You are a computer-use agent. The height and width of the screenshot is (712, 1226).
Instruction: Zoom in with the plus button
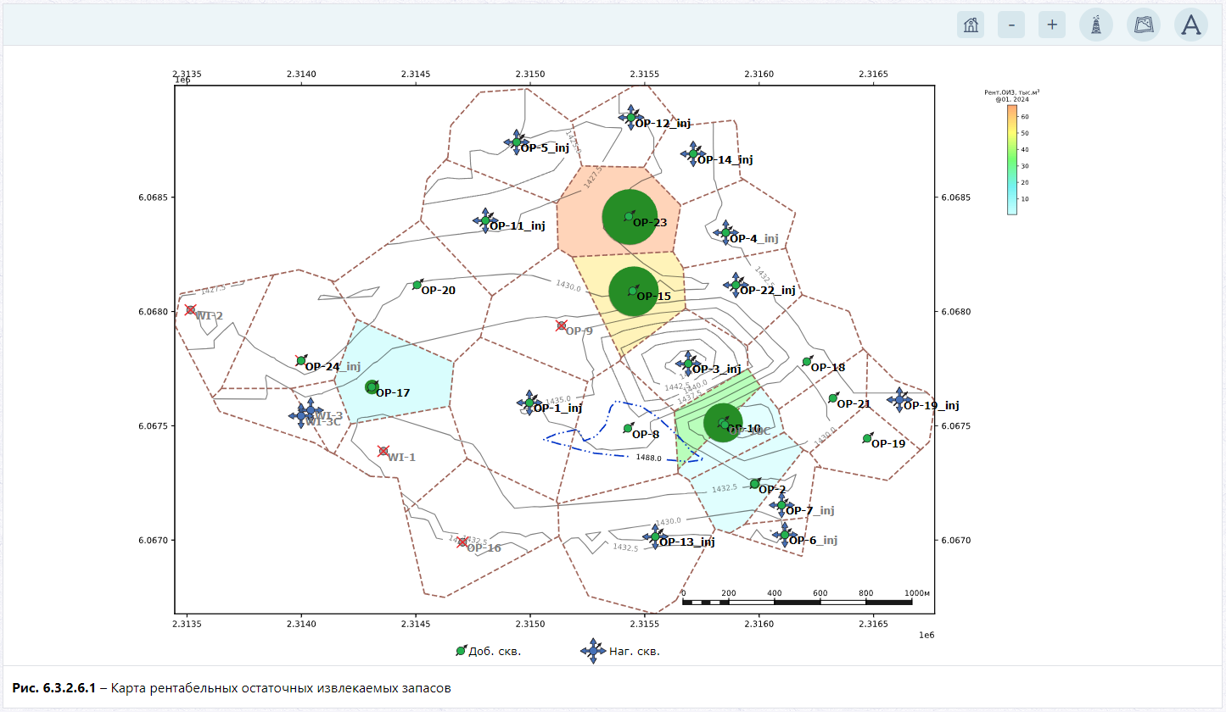tap(1051, 25)
